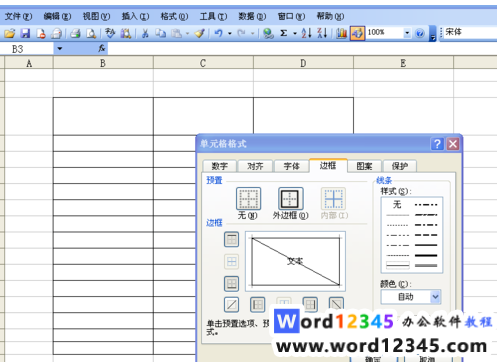Open the 帮助 menu

pos(330,16)
